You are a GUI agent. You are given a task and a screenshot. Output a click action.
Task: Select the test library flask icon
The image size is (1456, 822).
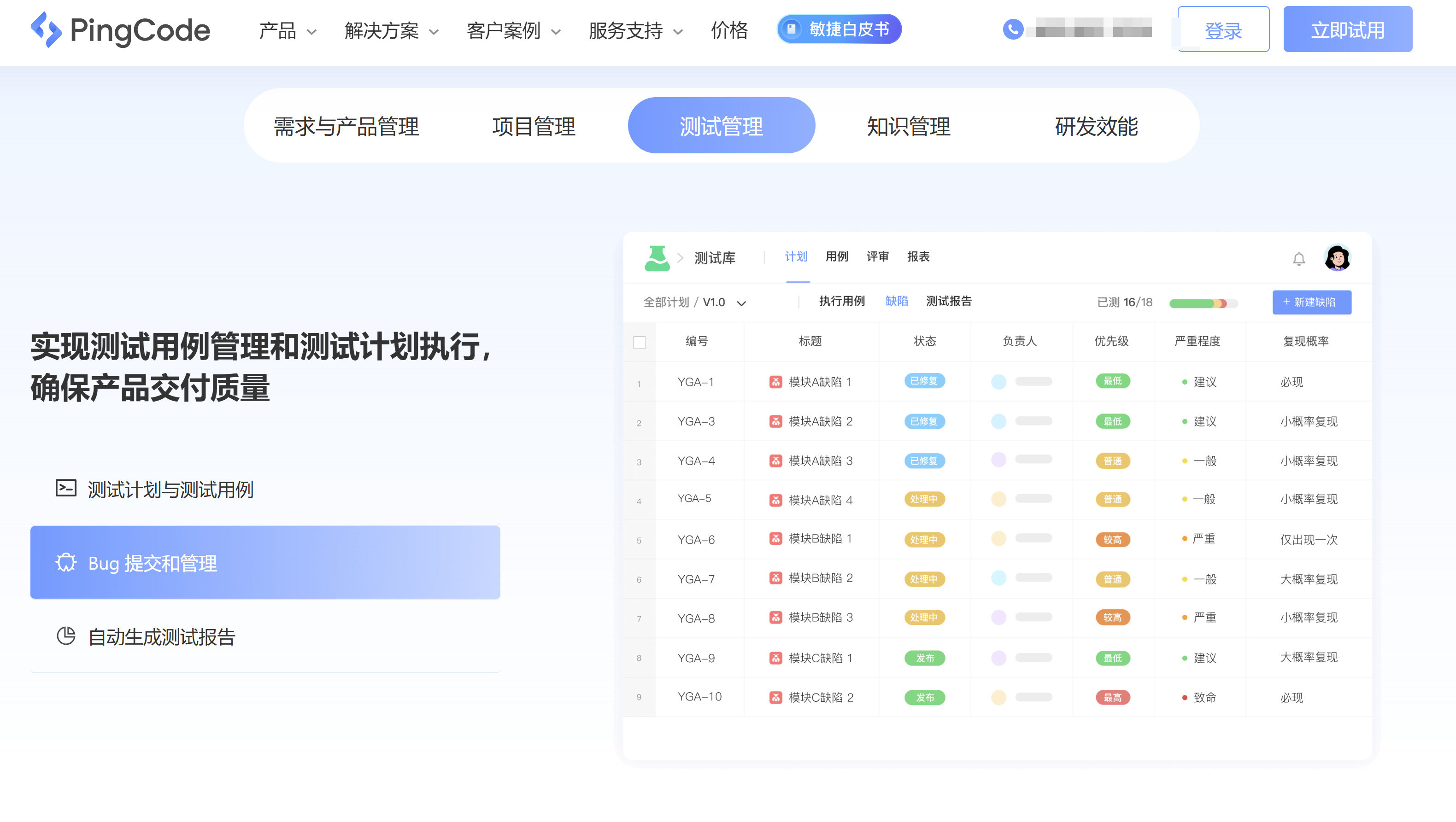658,257
